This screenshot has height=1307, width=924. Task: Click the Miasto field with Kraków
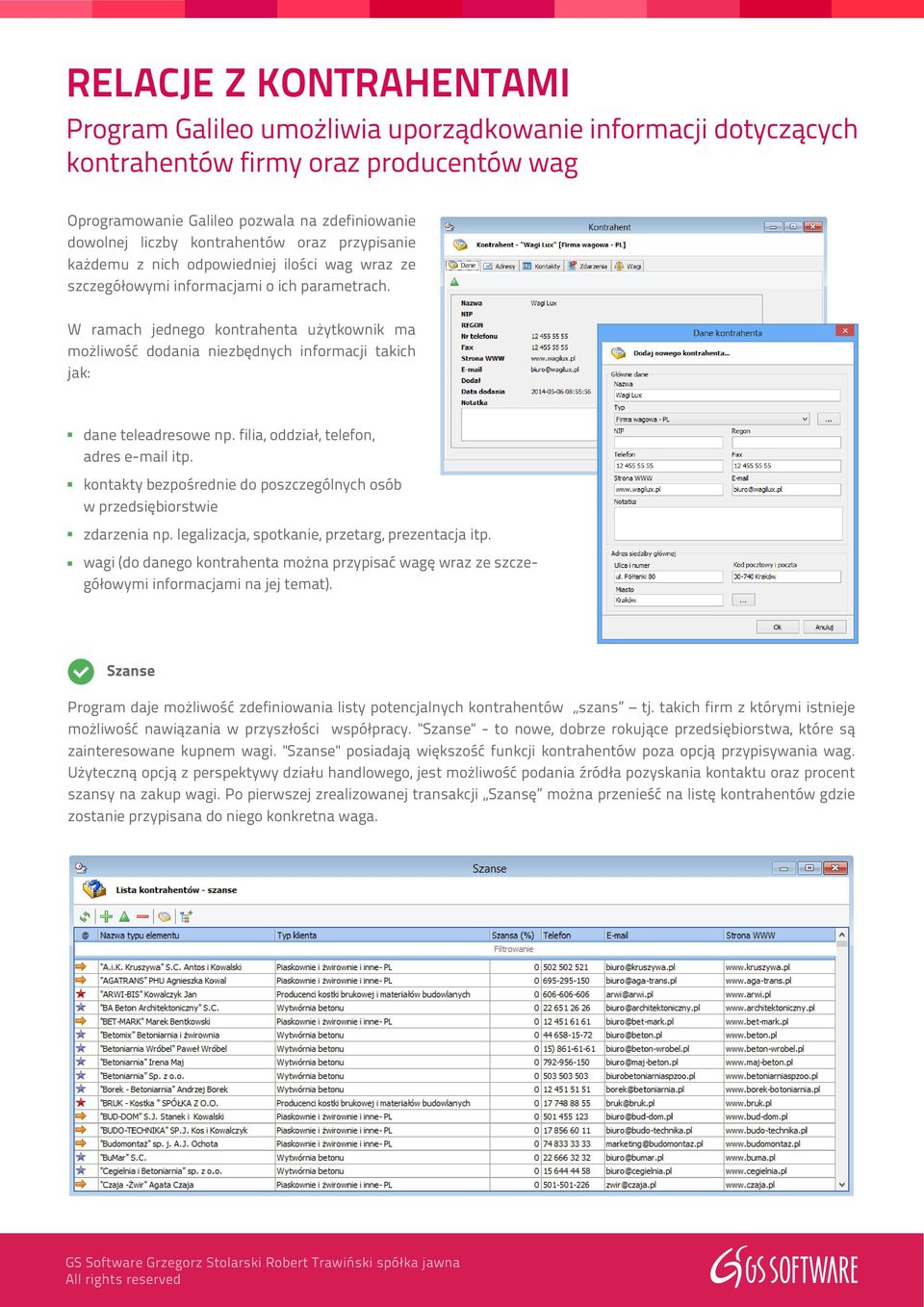[x=668, y=600]
